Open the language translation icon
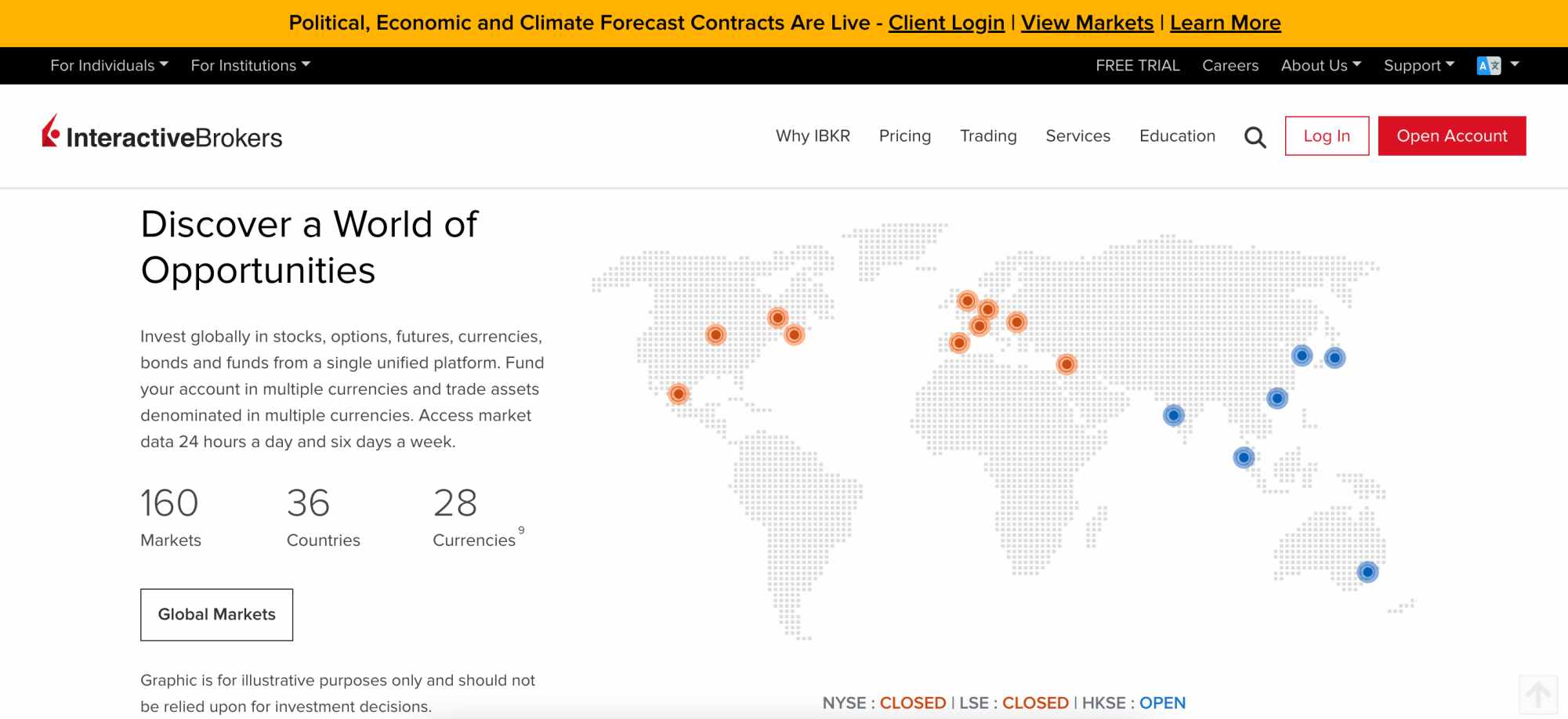Screen dimensions: 1568x719 (x=1488, y=66)
